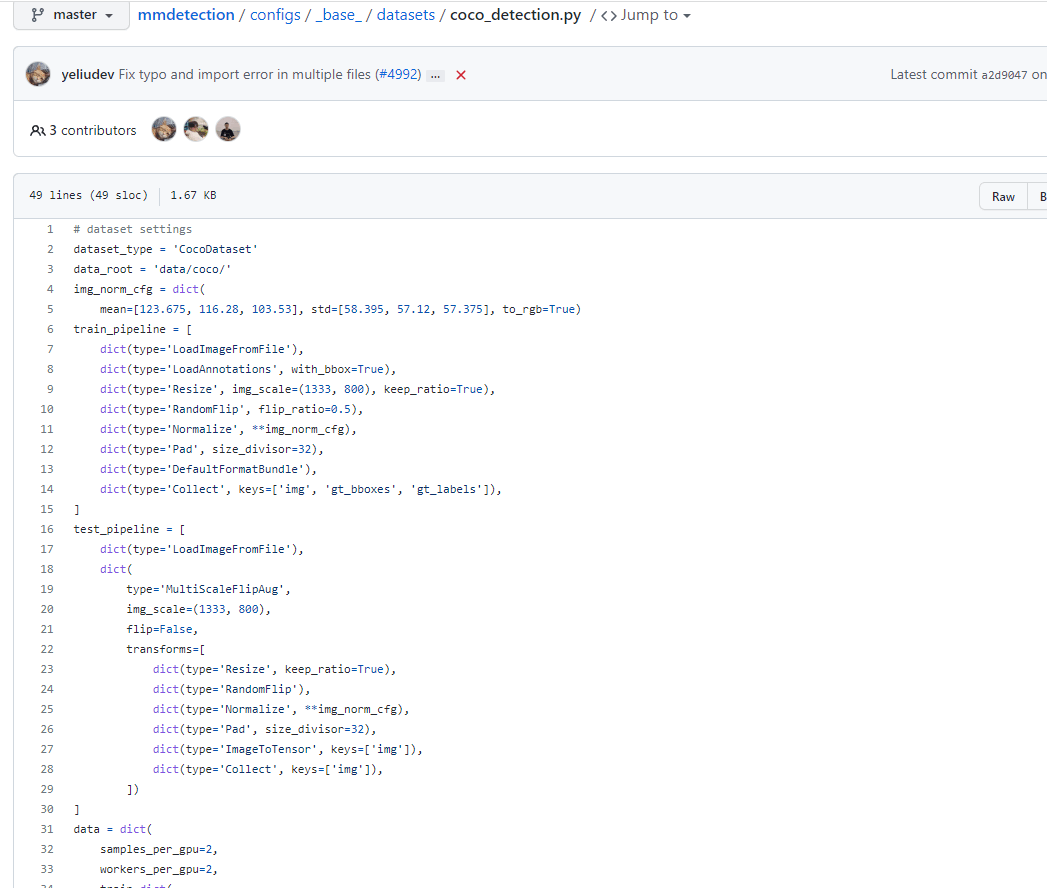Click the first contributor avatar
The height and width of the screenshot is (888, 1047).
[163, 128]
